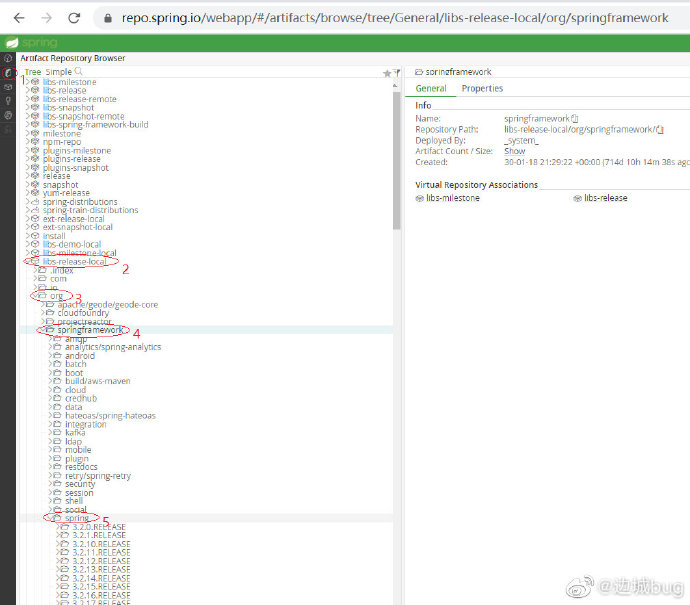Click the tree panel vertical scrollbar
This screenshot has width=690, height=605.
(396, 161)
